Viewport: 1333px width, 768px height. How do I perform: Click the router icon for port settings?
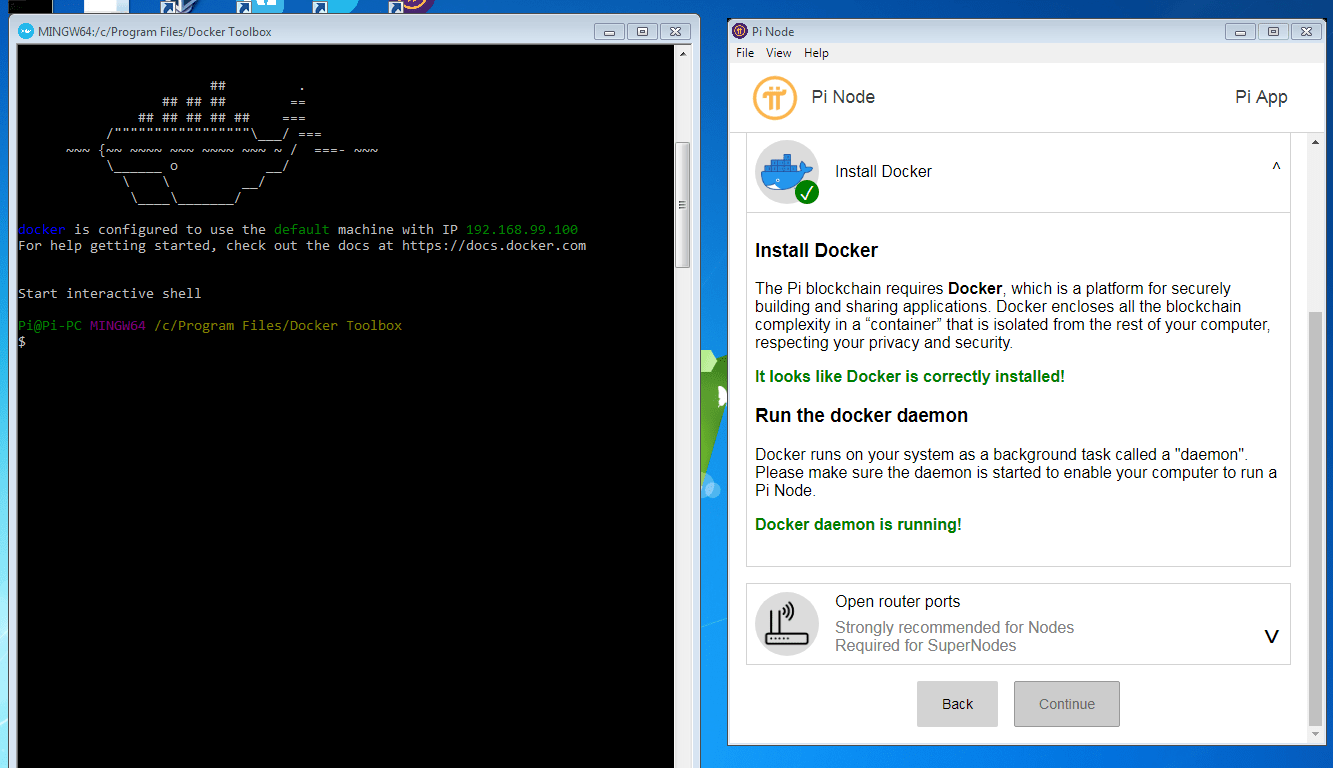(787, 624)
